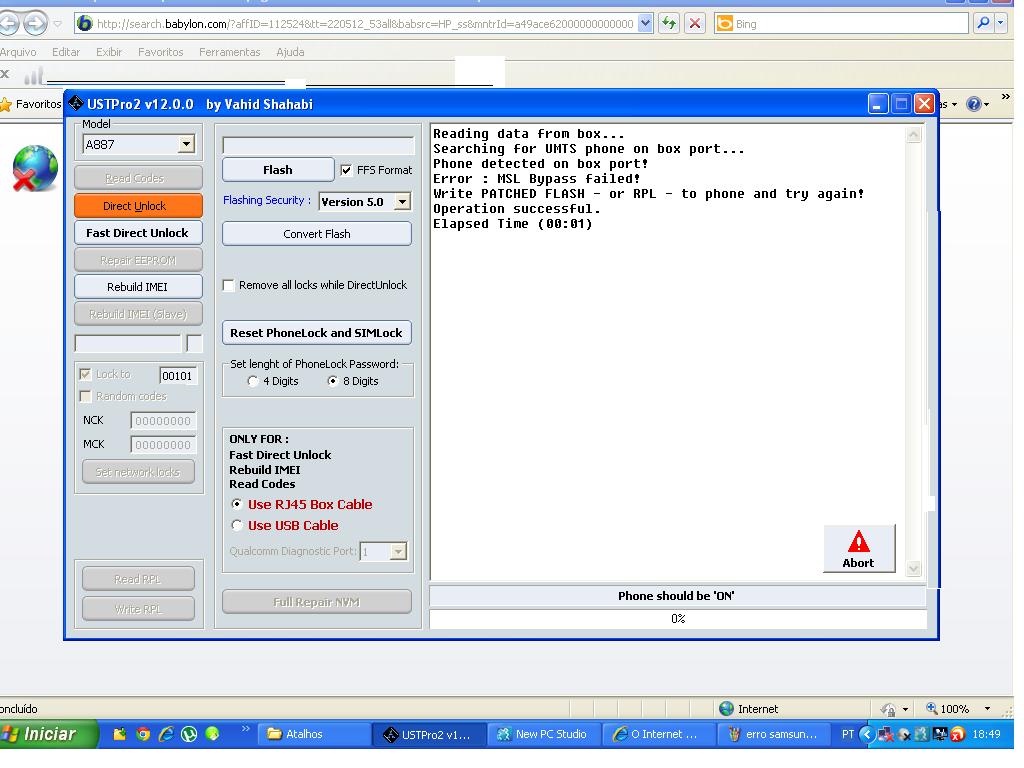Click the log panel vertical scrollbar
The height and width of the screenshot is (768, 1024).
tap(914, 351)
